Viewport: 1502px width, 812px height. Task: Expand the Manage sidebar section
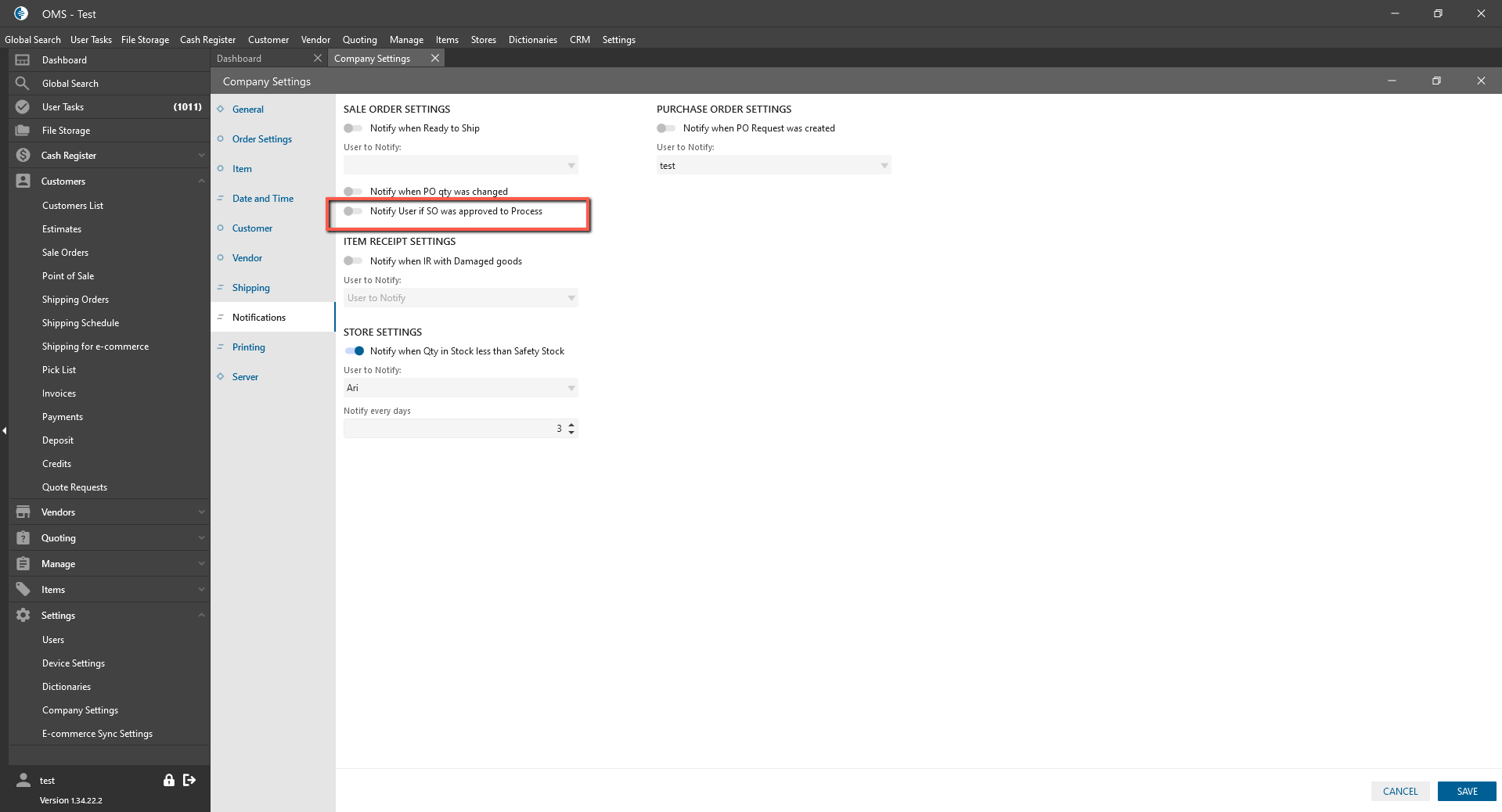tap(201, 564)
